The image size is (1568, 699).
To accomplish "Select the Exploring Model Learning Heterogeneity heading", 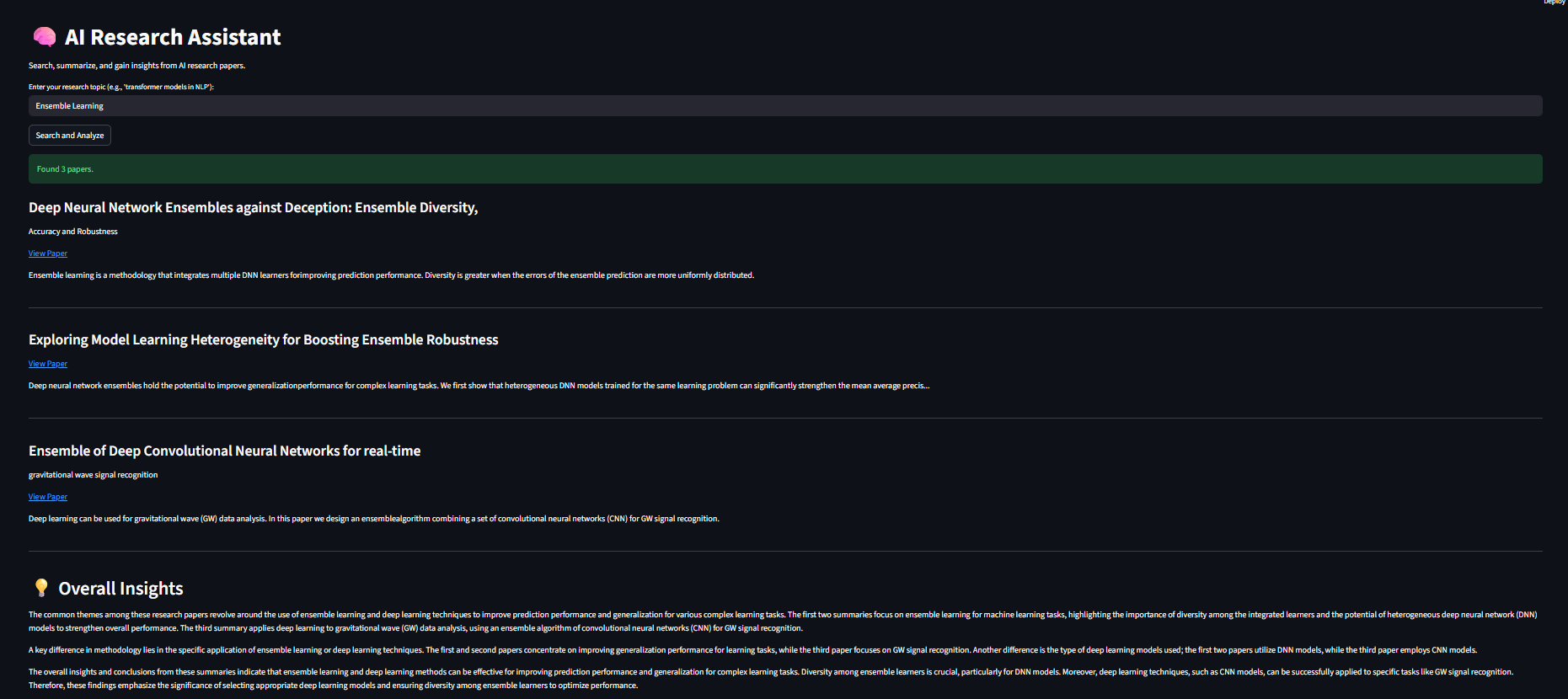I will point(263,340).
